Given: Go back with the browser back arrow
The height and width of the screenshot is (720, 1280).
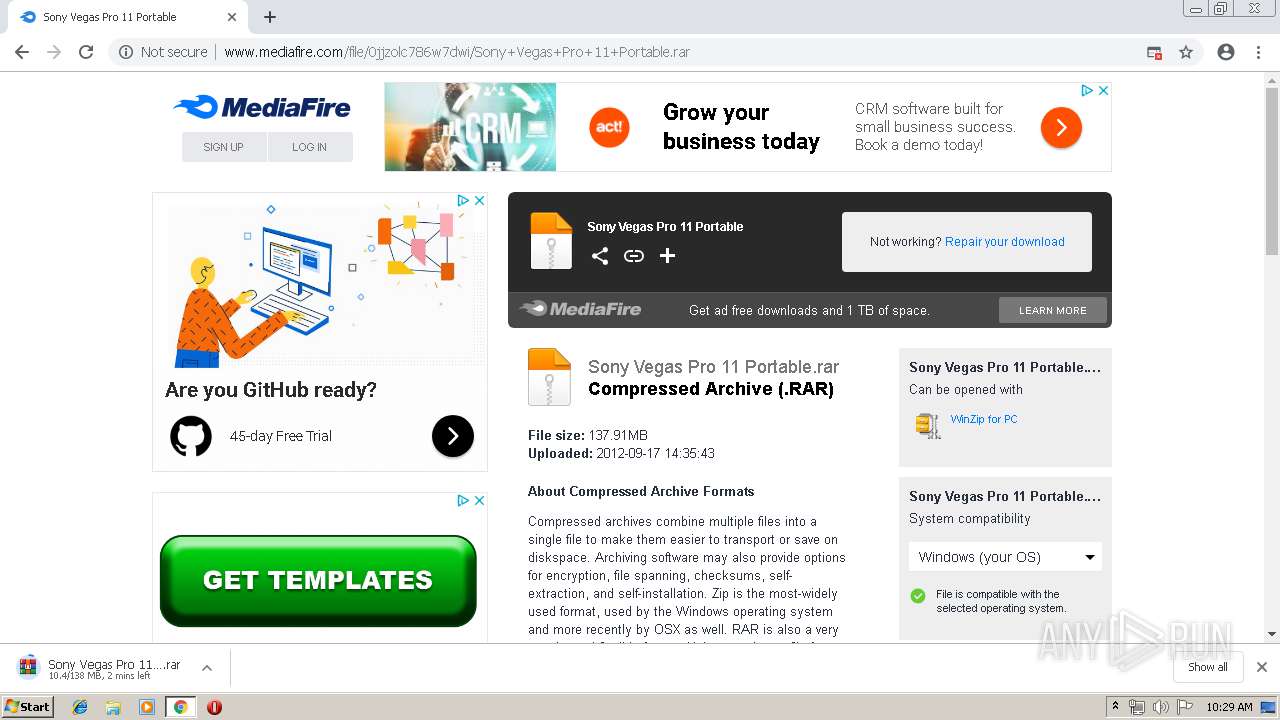Looking at the screenshot, I should 22,52.
